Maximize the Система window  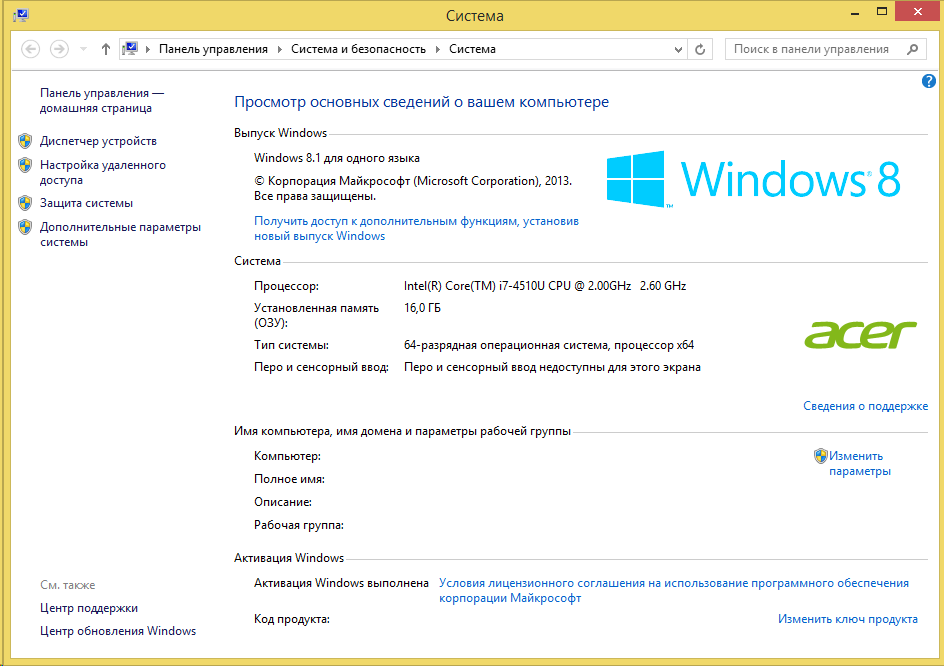coord(882,11)
